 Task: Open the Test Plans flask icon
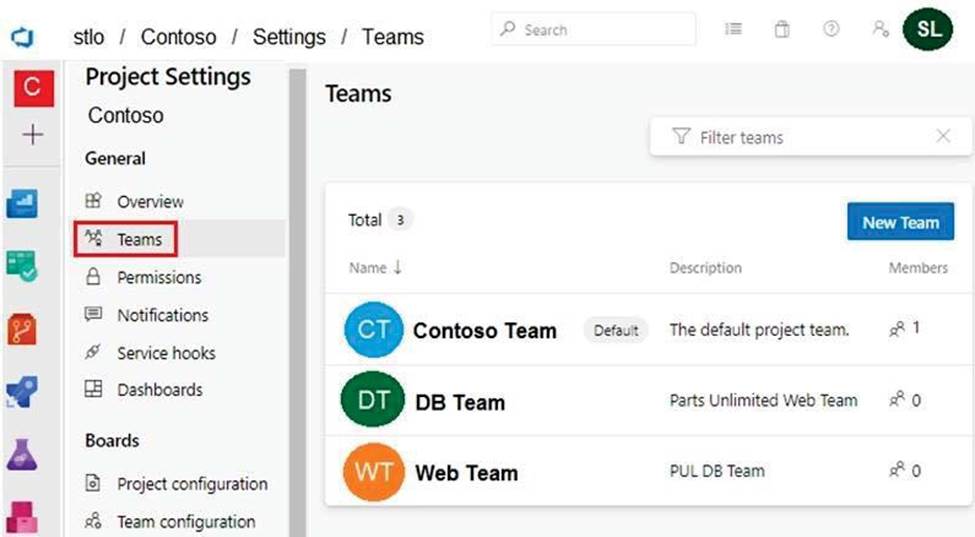coord(22,456)
